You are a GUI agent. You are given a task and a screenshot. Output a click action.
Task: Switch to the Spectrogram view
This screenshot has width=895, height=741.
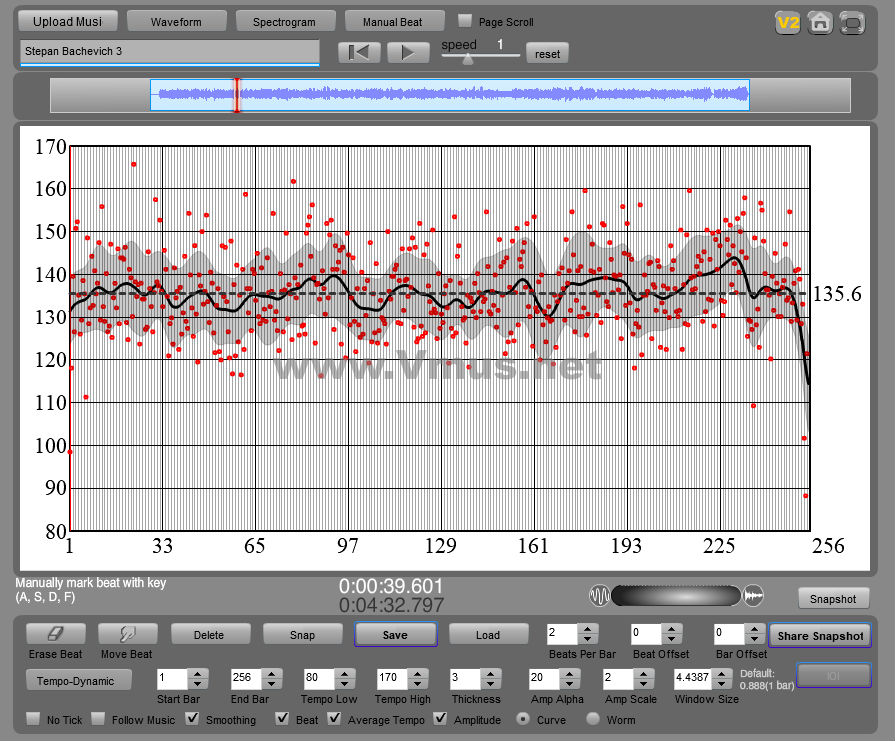coord(284,22)
